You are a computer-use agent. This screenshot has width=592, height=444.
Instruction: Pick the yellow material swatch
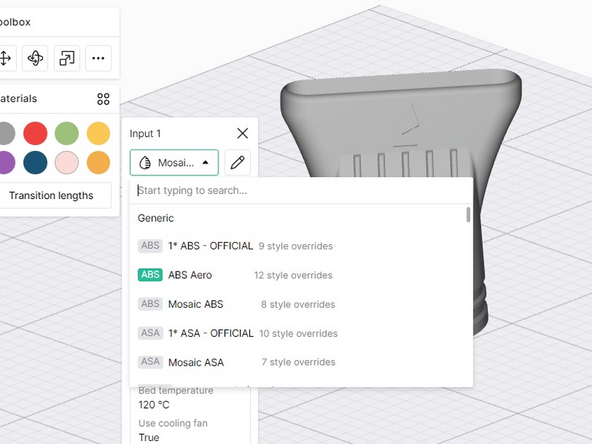(x=98, y=133)
